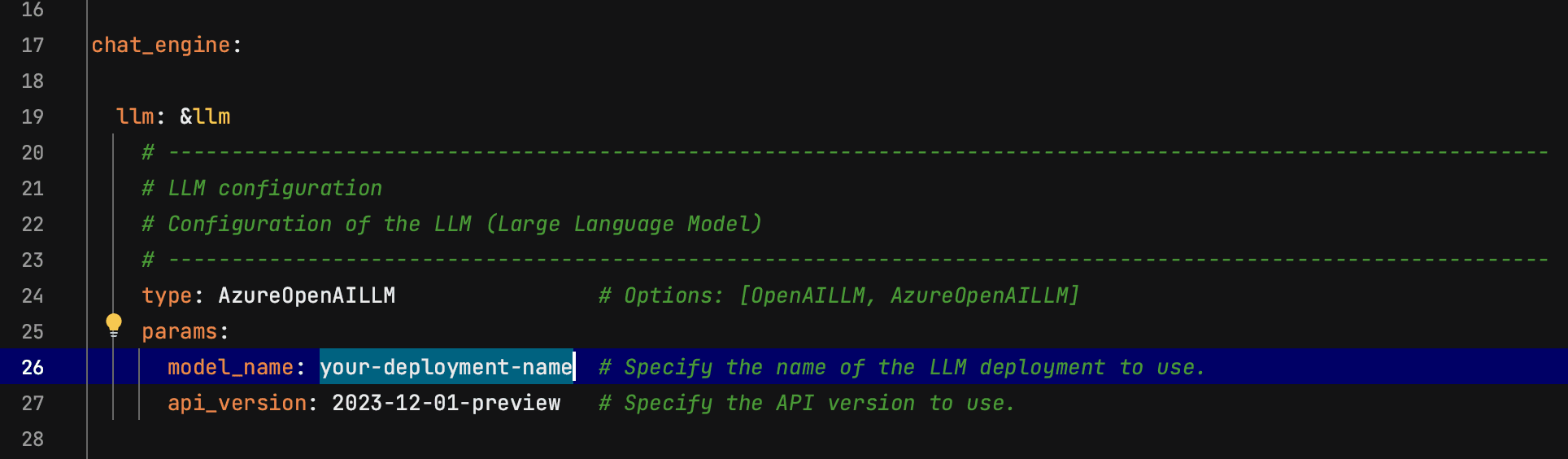Screen dimensions: 1568x459
Task: Click the "Specify the name of the LLM deployment" comment
Action: (x=901, y=368)
